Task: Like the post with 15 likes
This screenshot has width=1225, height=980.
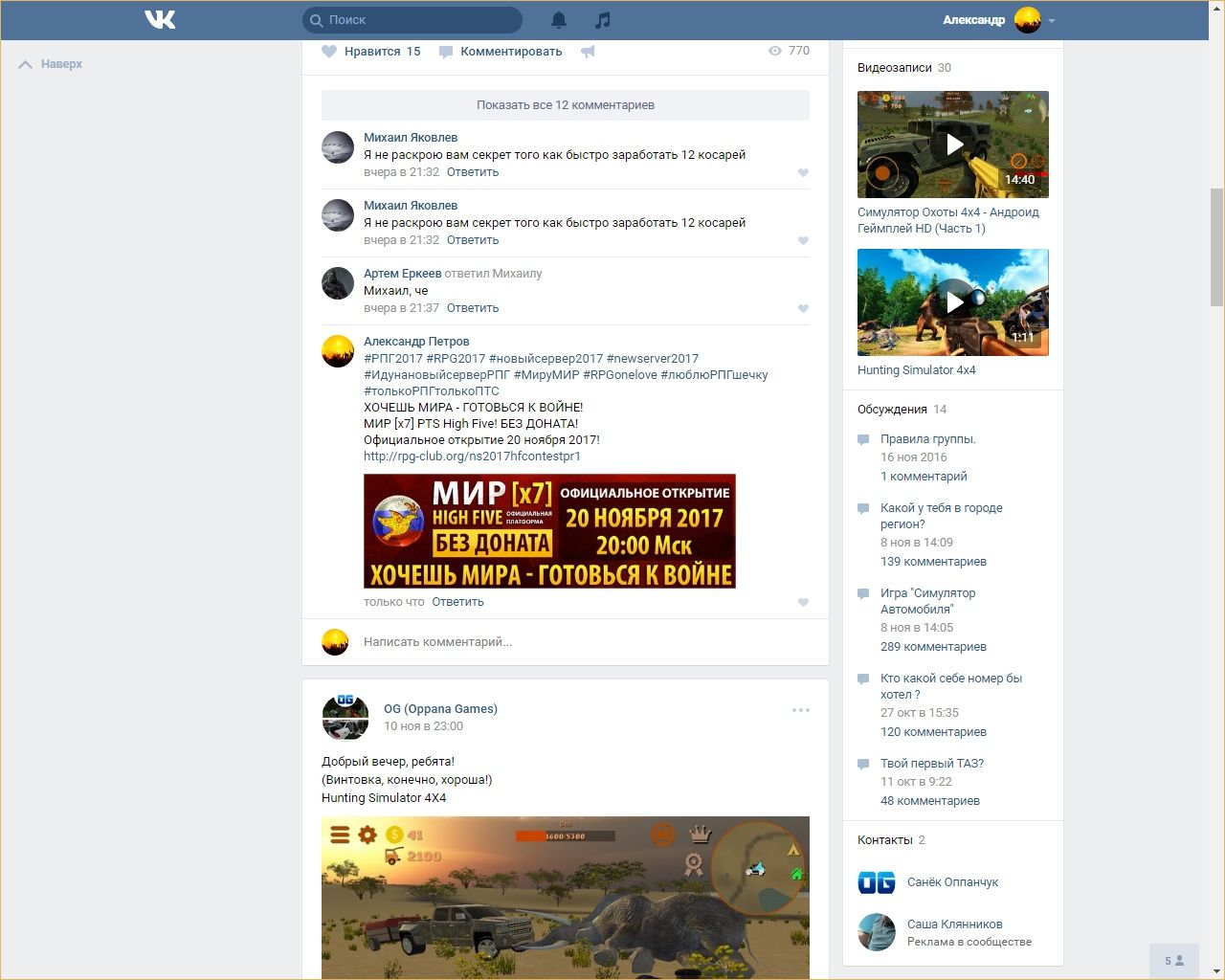Action: (x=330, y=52)
